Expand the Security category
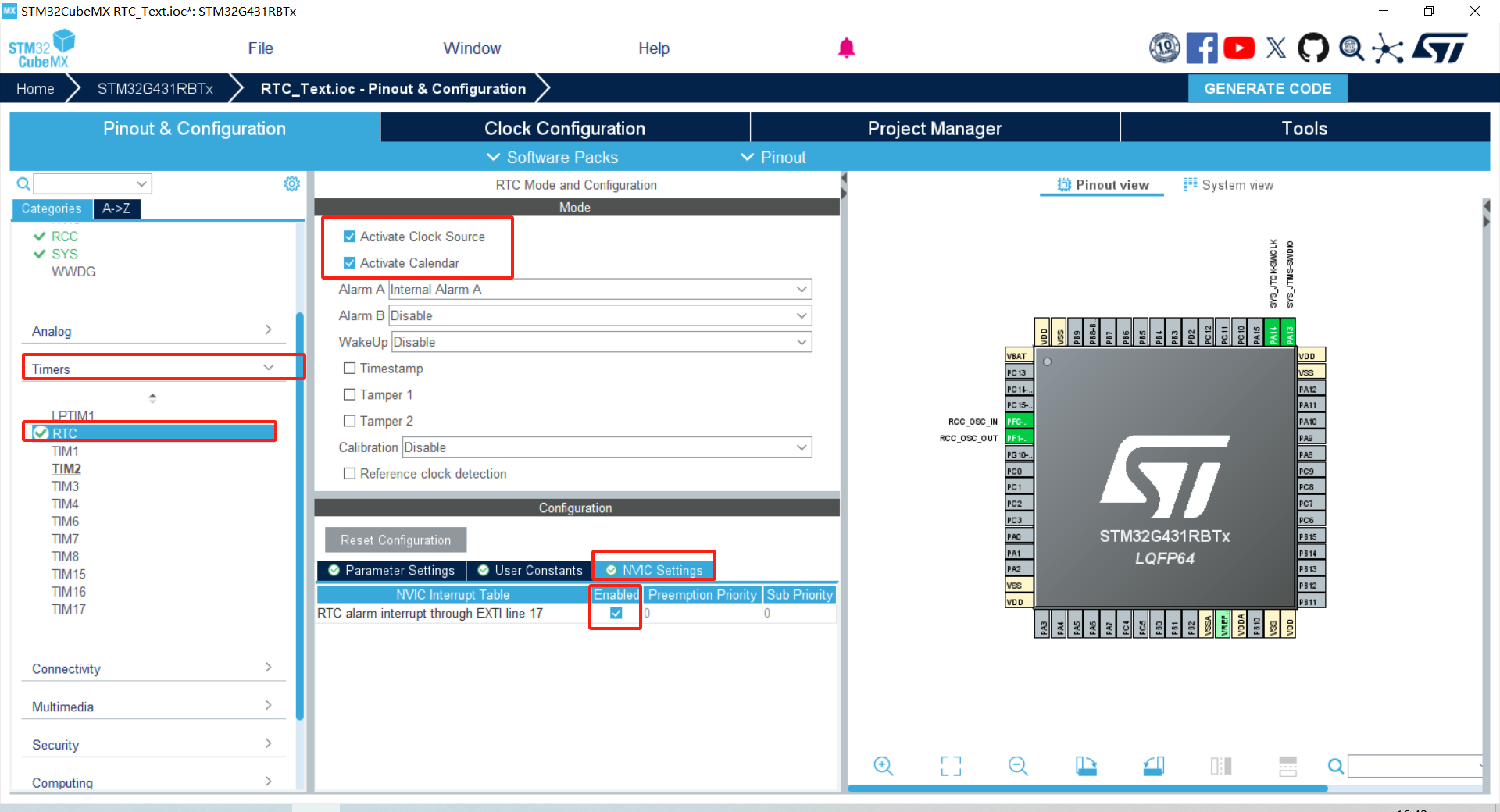 pos(153,745)
